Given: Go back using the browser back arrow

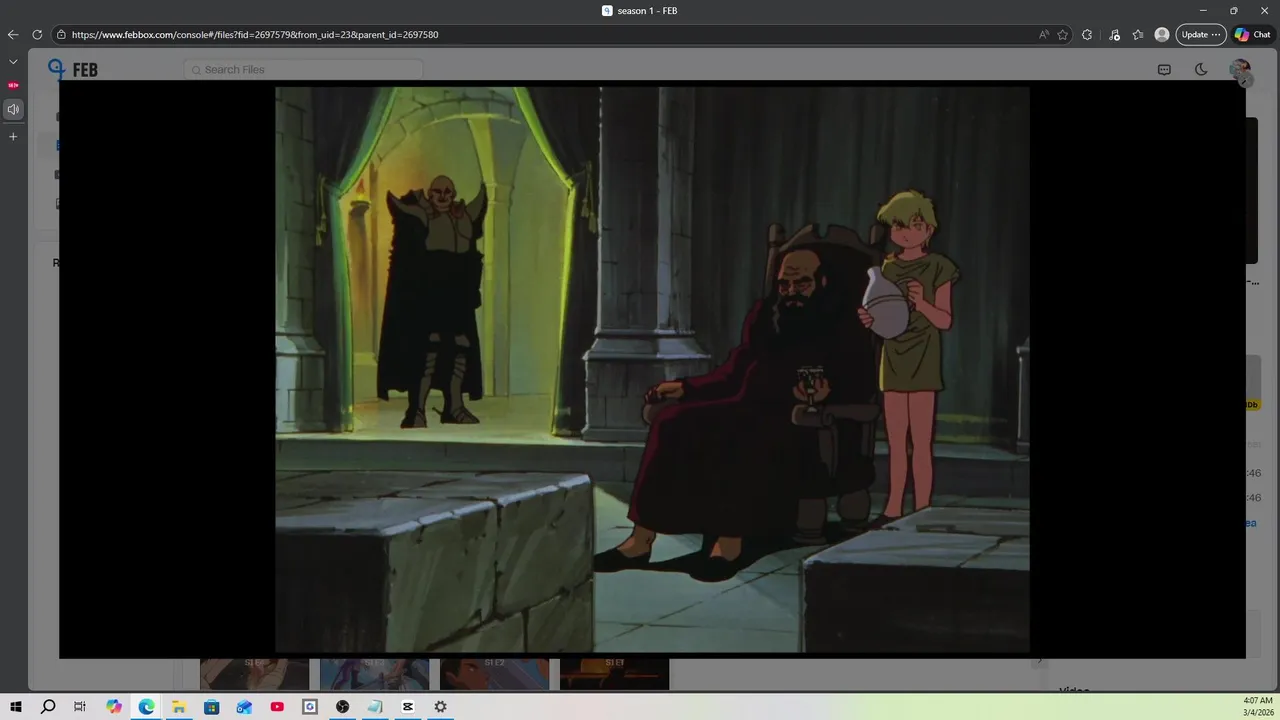Looking at the screenshot, I should [13, 34].
